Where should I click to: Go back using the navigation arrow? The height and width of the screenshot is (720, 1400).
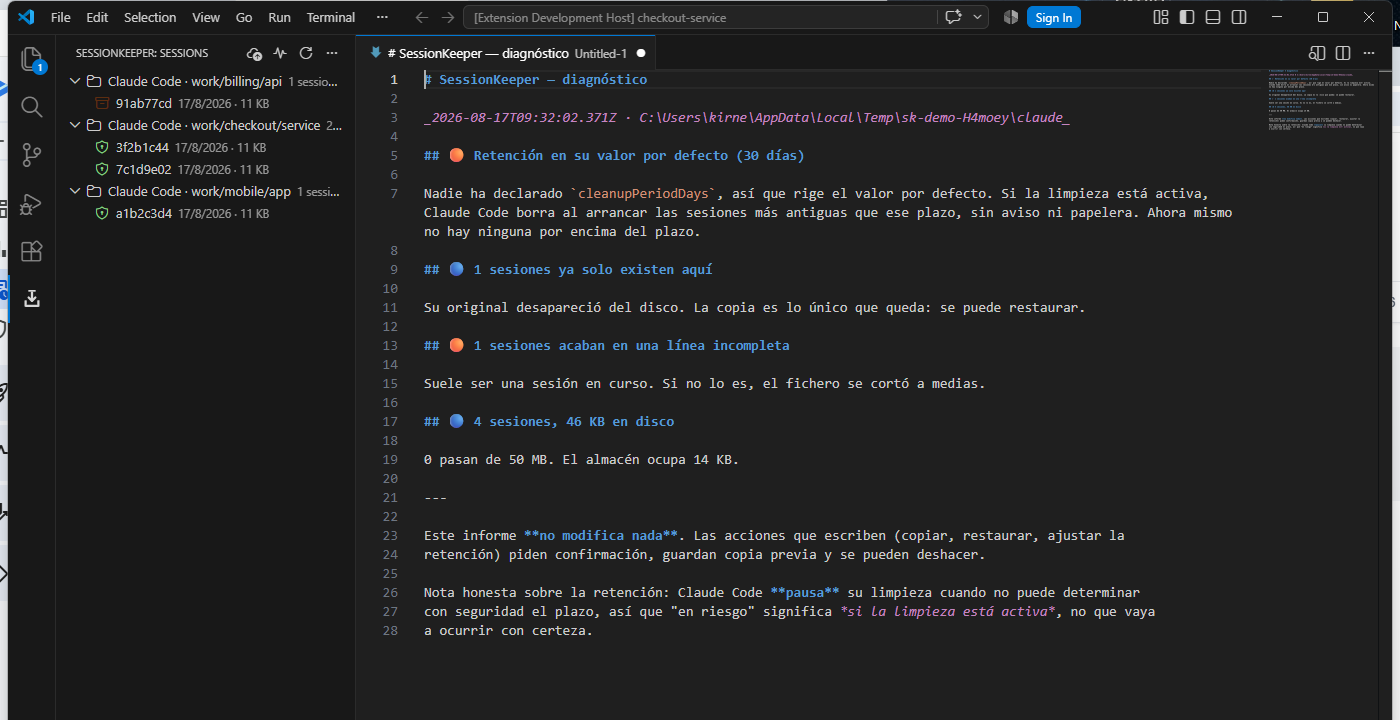click(422, 17)
